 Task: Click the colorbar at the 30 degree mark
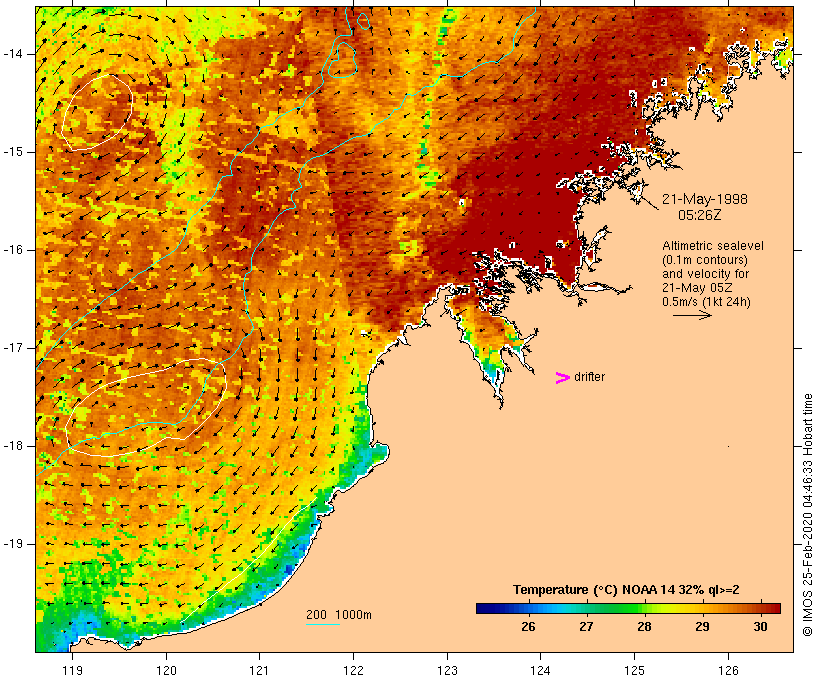coord(760,608)
